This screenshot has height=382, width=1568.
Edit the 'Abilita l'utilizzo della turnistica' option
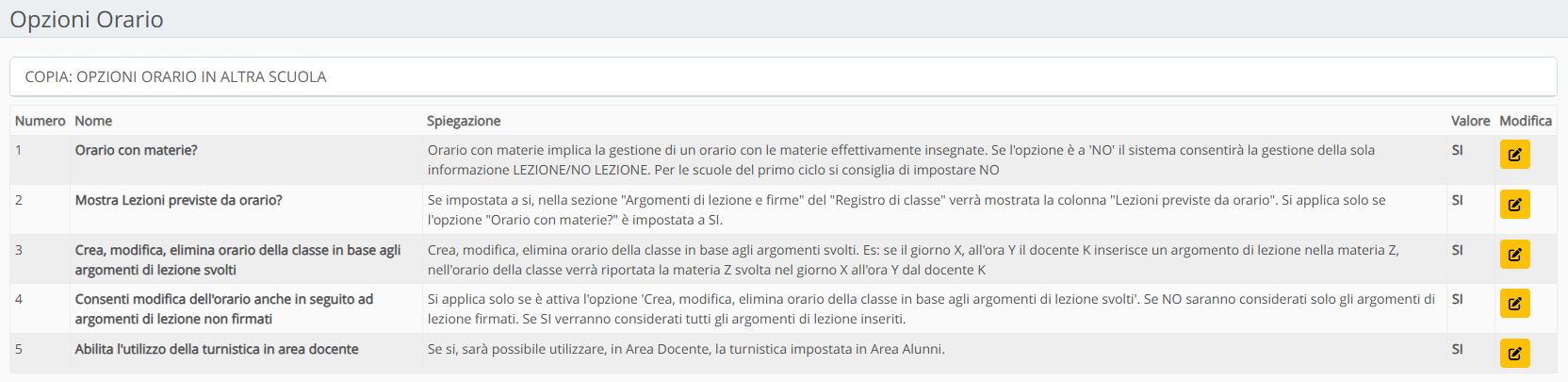click(x=1514, y=354)
